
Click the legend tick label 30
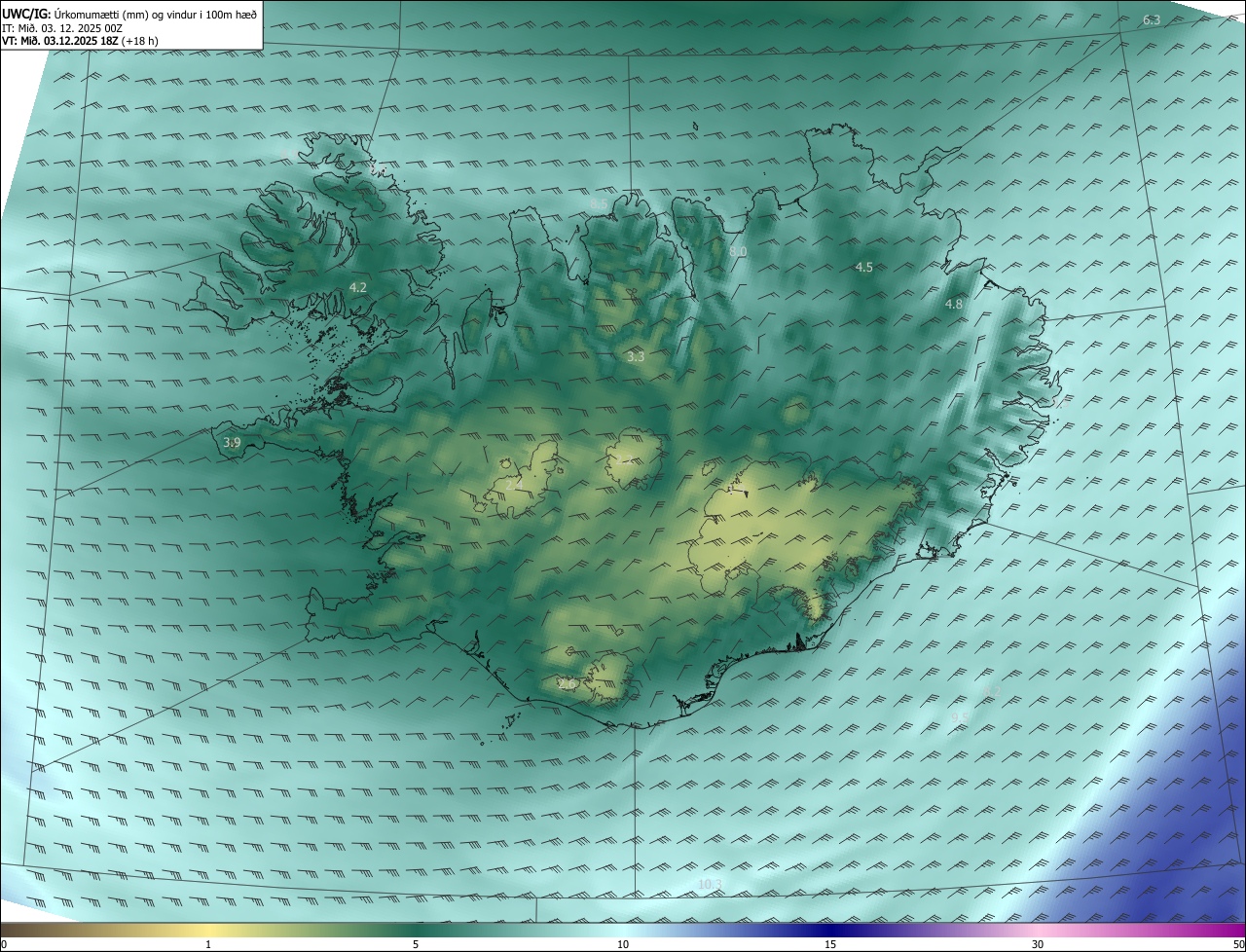(1038, 944)
